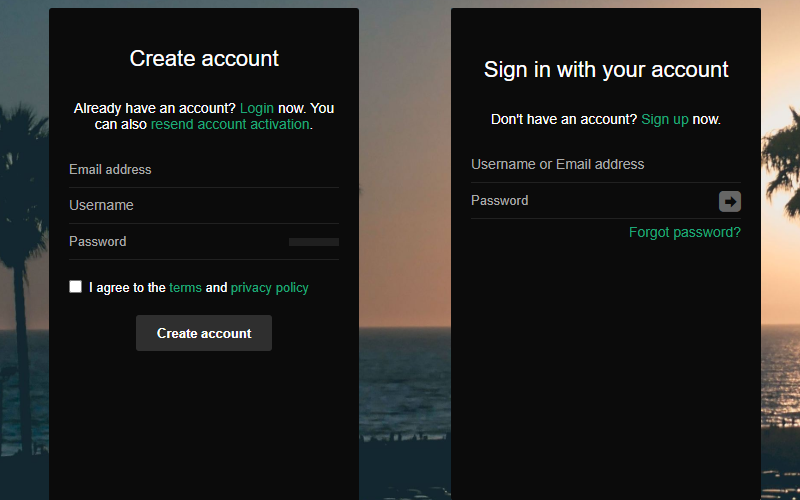The height and width of the screenshot is (500, 800).
Task: Follow the Sign up link
Action: [665, 119]
